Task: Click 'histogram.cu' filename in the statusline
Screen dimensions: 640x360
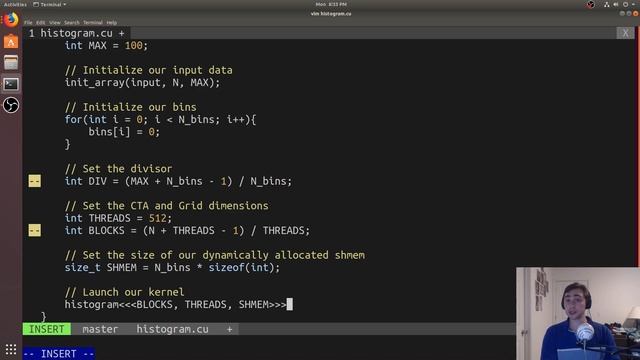Action: click(172, 329)
